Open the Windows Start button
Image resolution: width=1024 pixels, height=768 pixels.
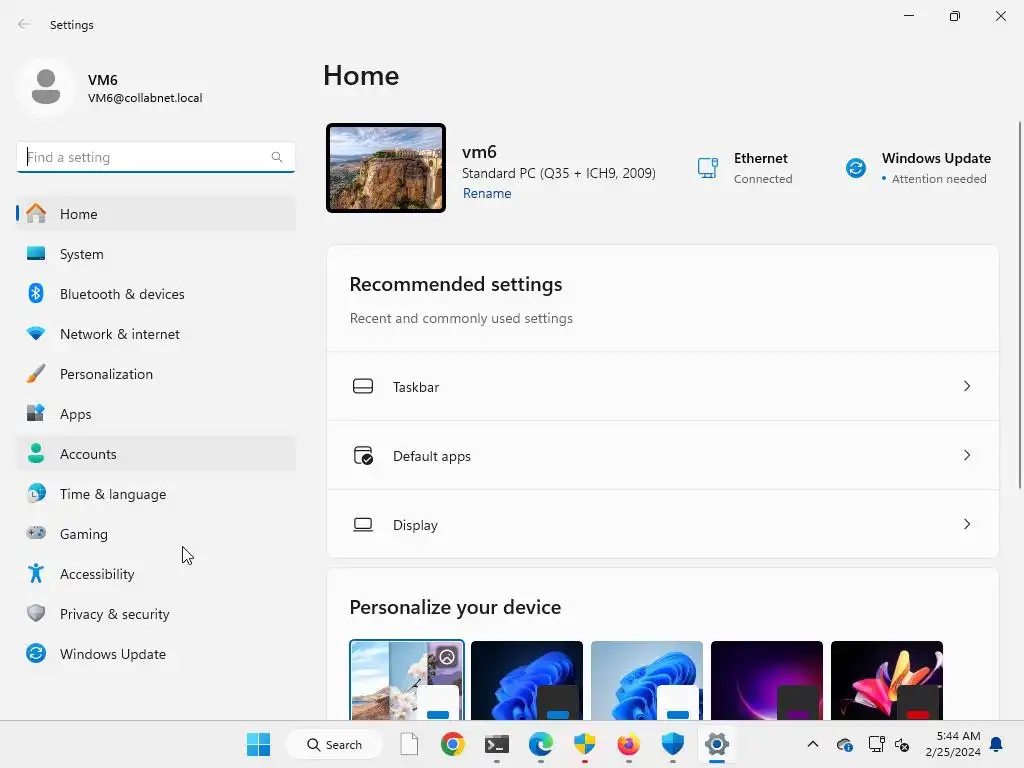click(x=259, y=744)
